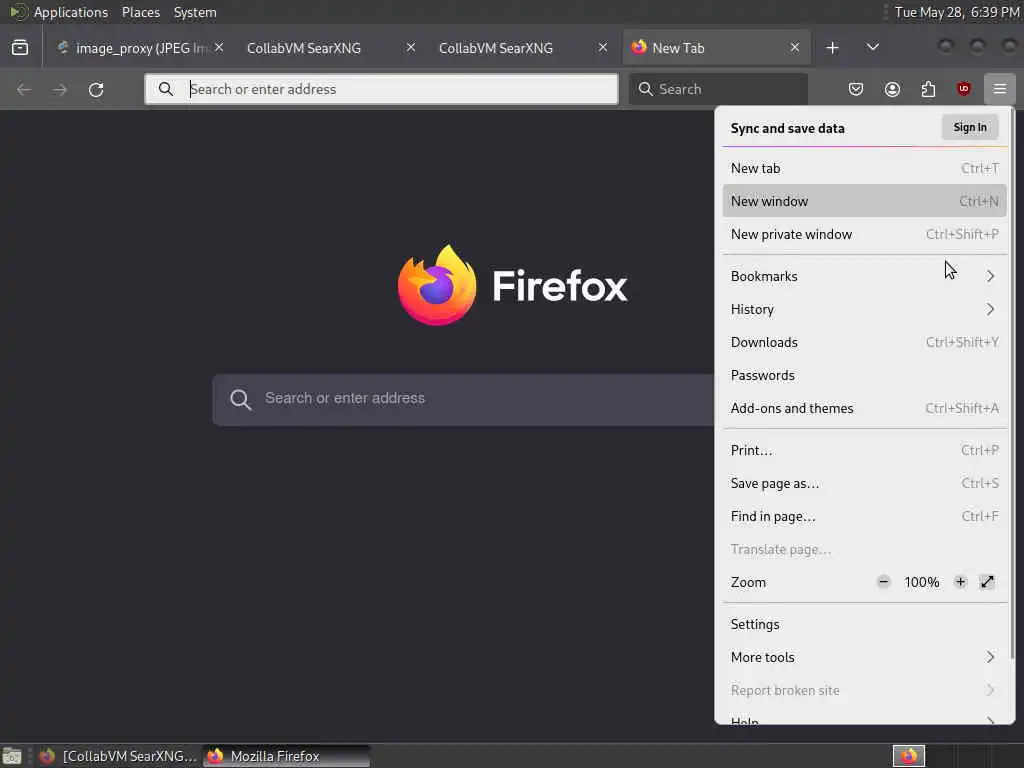The image size is (1024, 768).
Task: Click the Back navigation arrow
Action: (24, 89)
